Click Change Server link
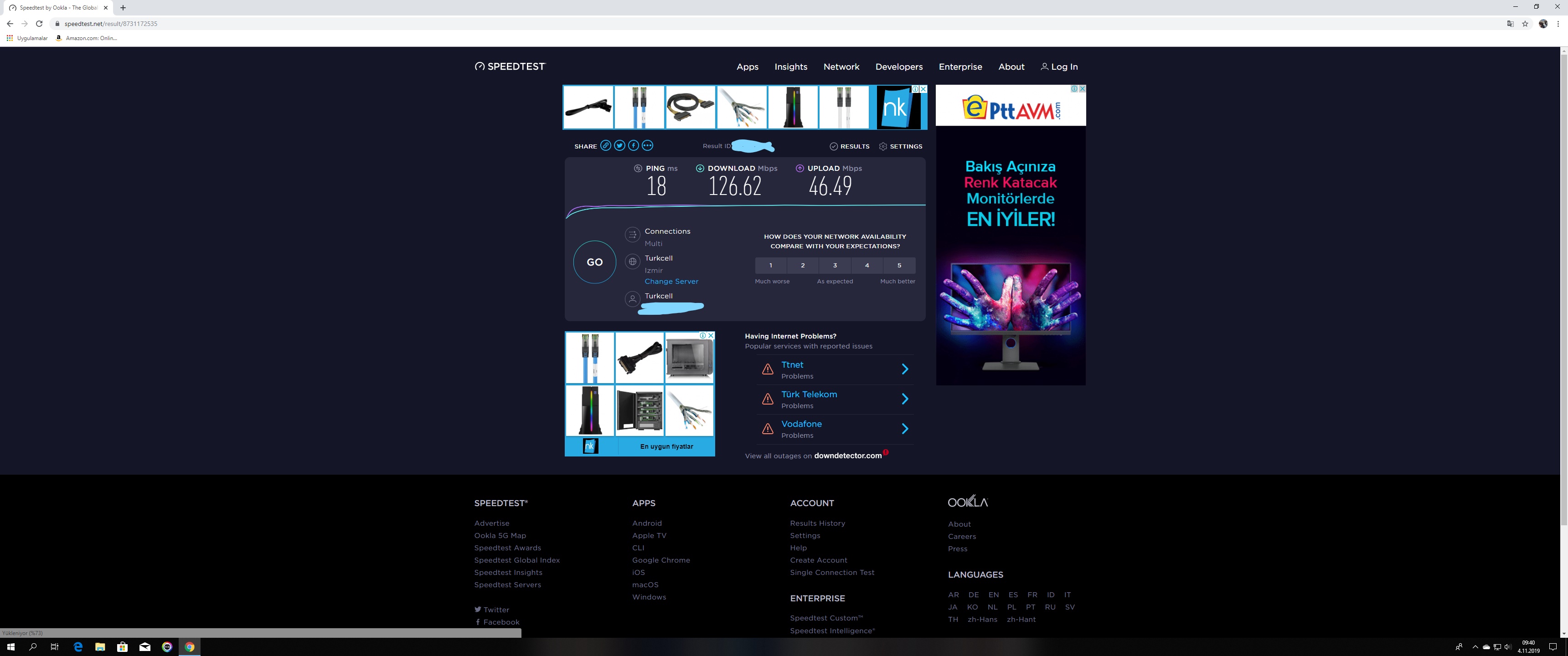 coord(671,281)
